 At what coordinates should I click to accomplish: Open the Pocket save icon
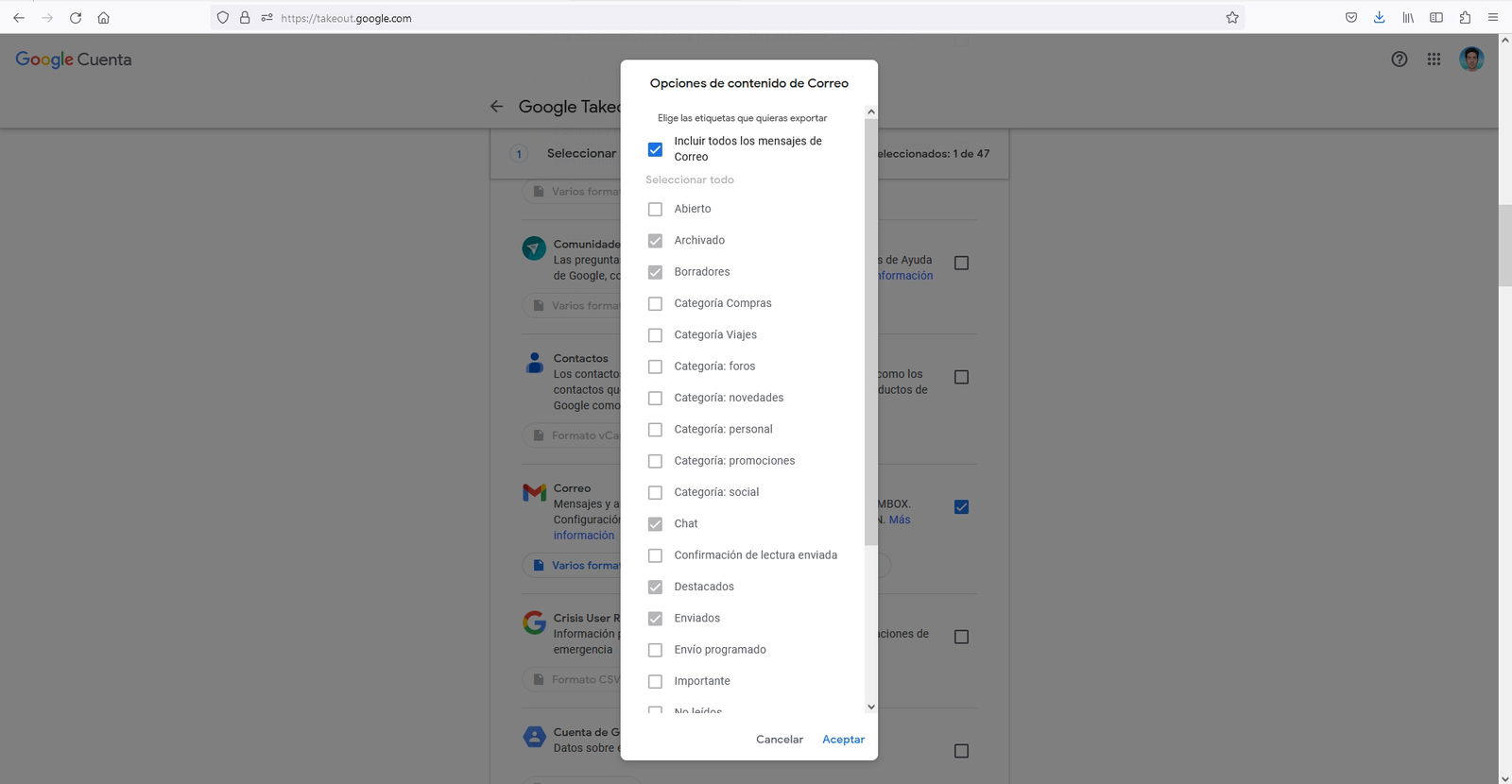coord(1351,17)
